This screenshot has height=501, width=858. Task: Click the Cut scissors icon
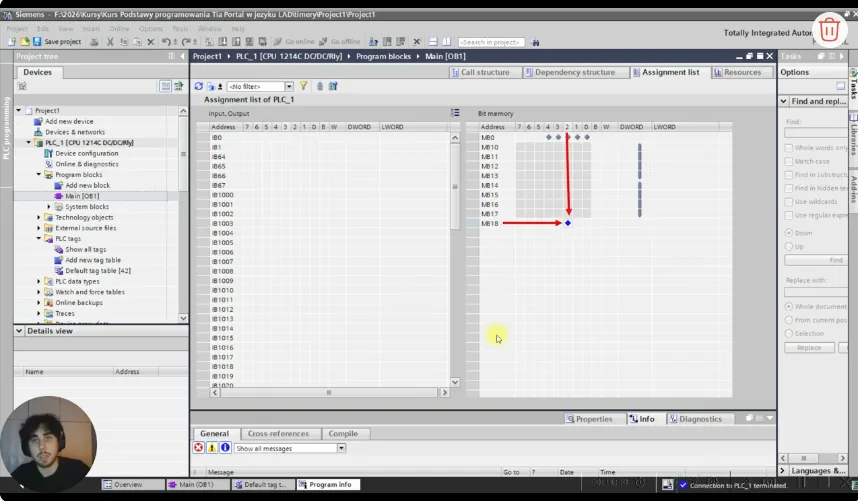110,42
